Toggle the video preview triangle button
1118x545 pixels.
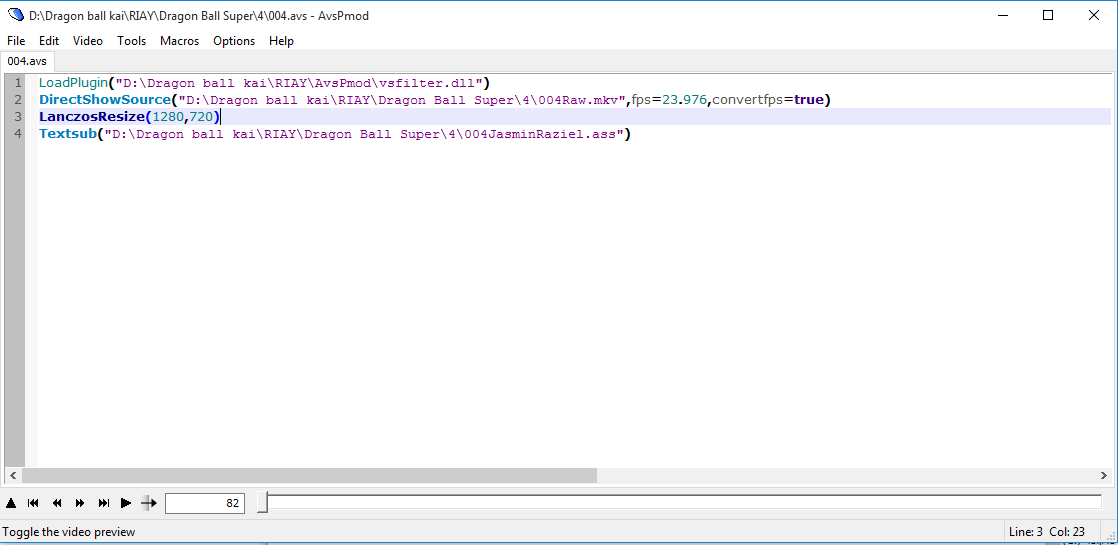click(11, 503)
